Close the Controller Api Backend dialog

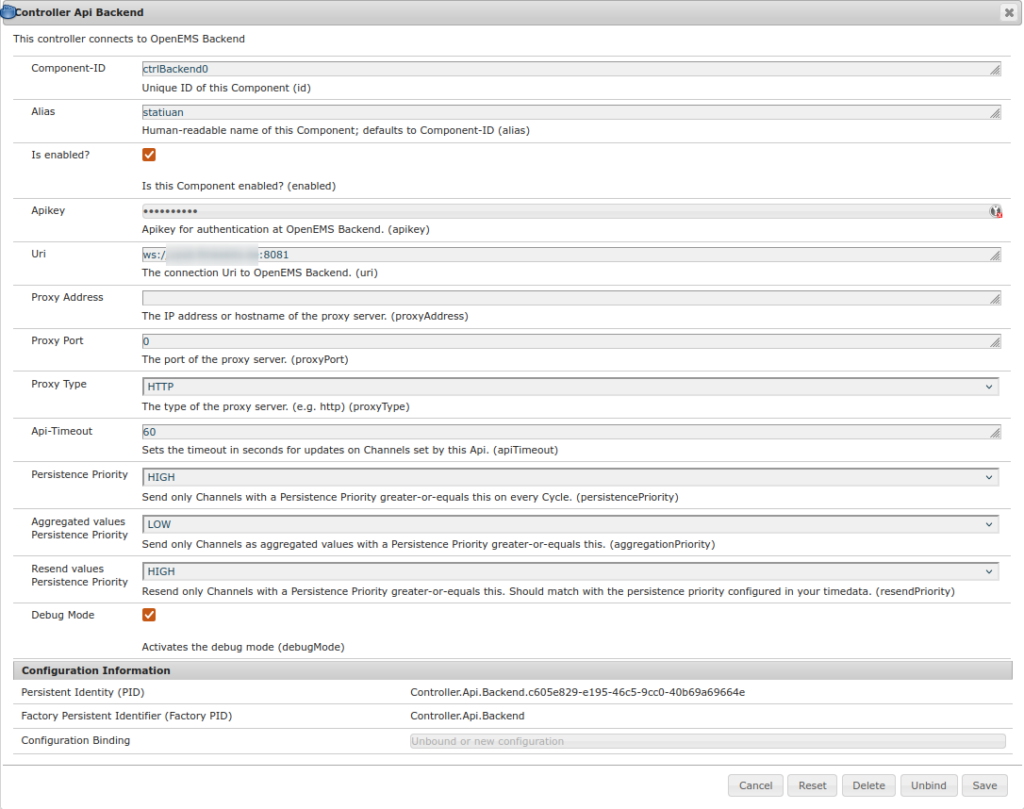[1008, 13]
